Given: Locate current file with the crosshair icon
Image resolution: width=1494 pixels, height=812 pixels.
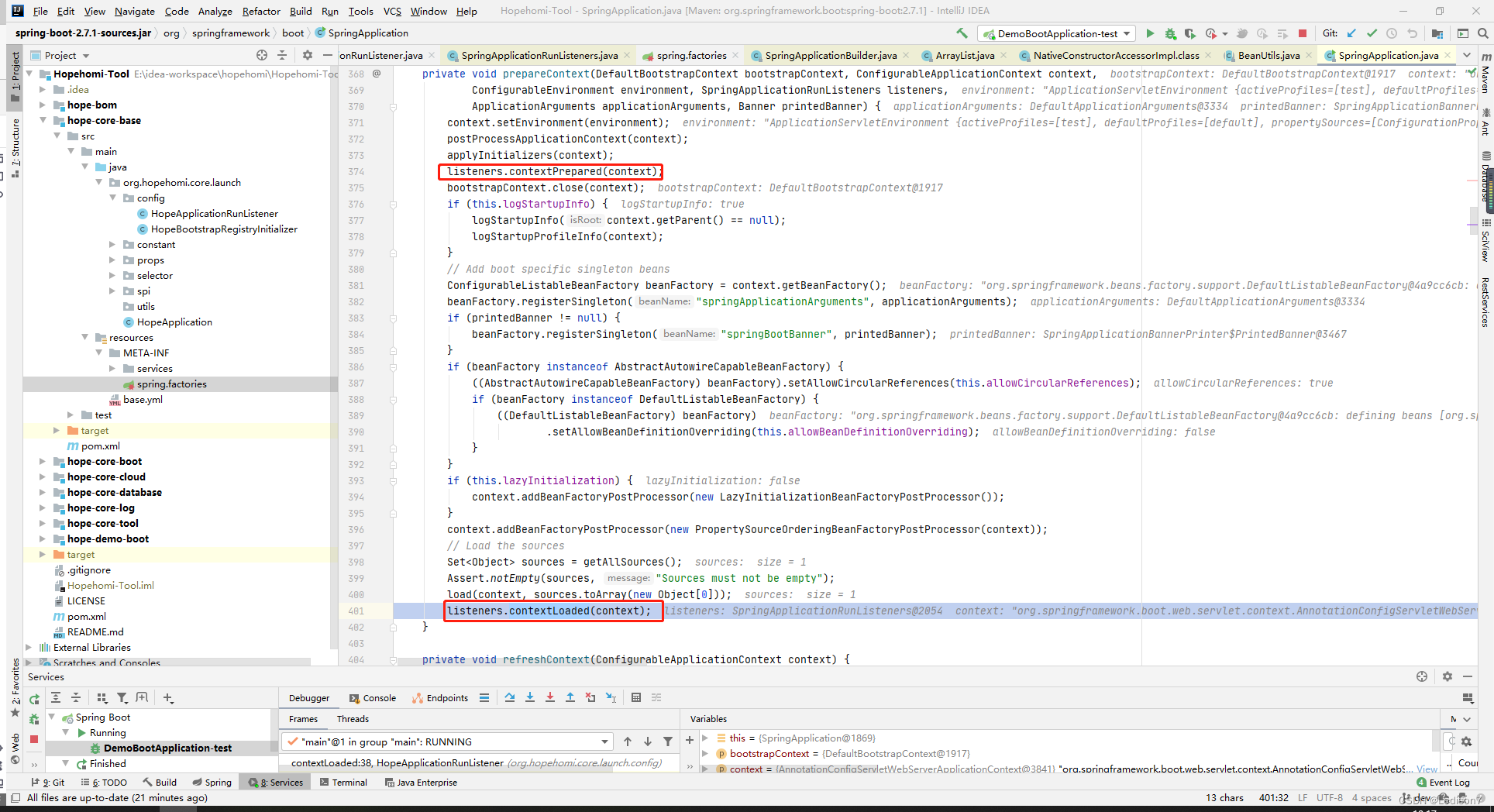Looking at the screenshot, I should [262, 55].
